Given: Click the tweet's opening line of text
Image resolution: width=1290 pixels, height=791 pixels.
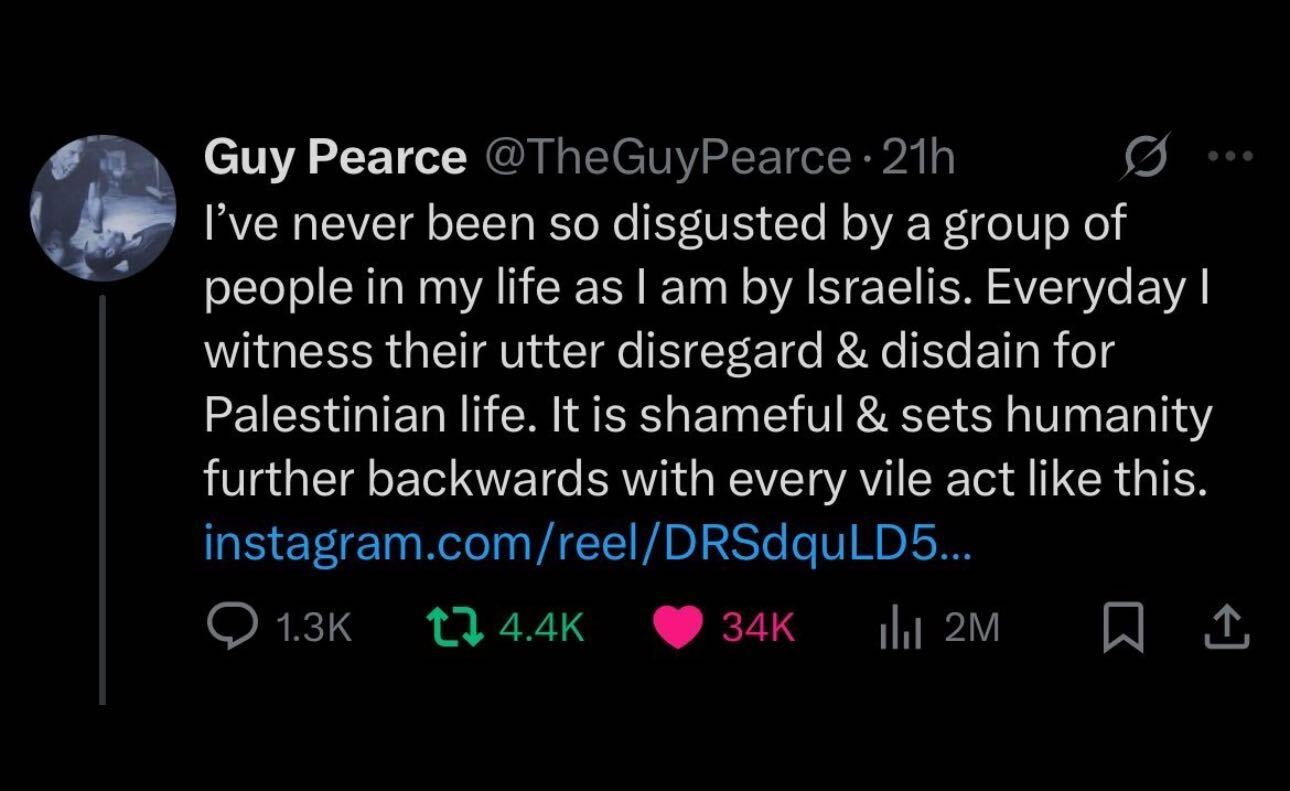Looking at the screenshot, I should [x=665, y=223].
